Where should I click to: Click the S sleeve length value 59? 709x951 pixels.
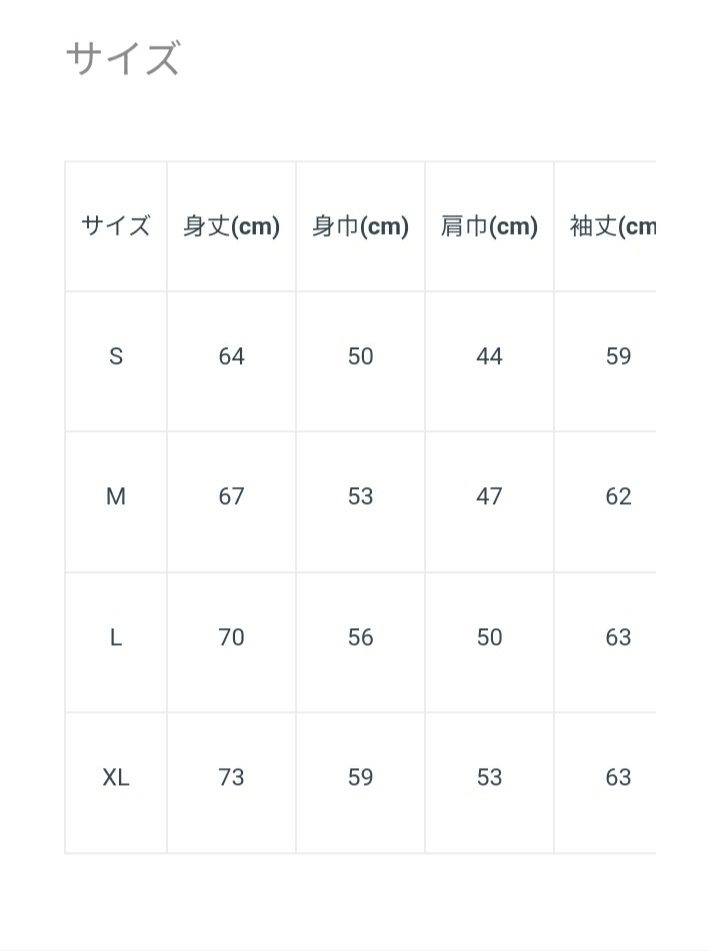click(x=618, y=357)
